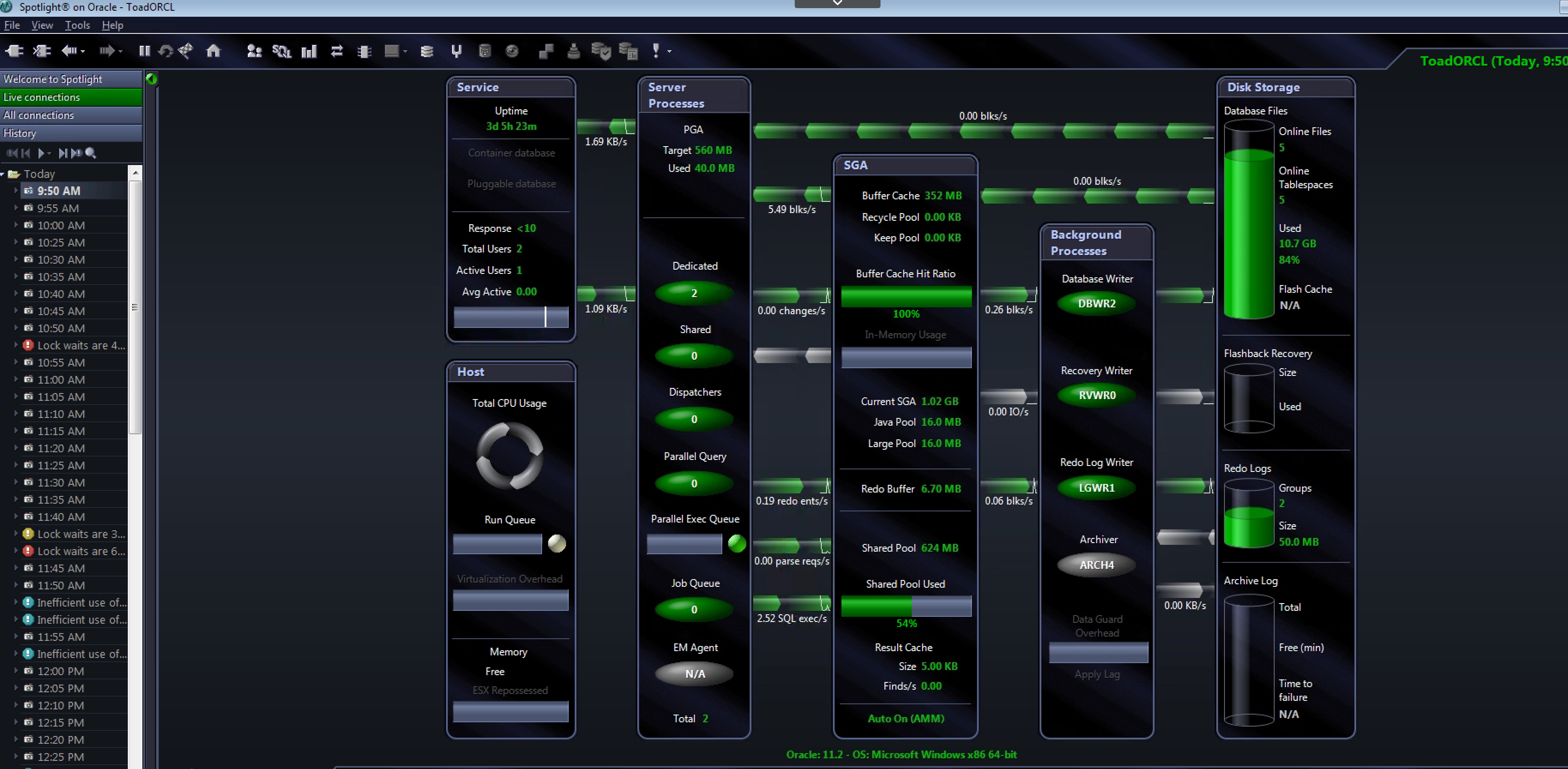Switch to Welcome to Spotlight tab
This screenshot has height=769, width=1568.
[71, 79]
